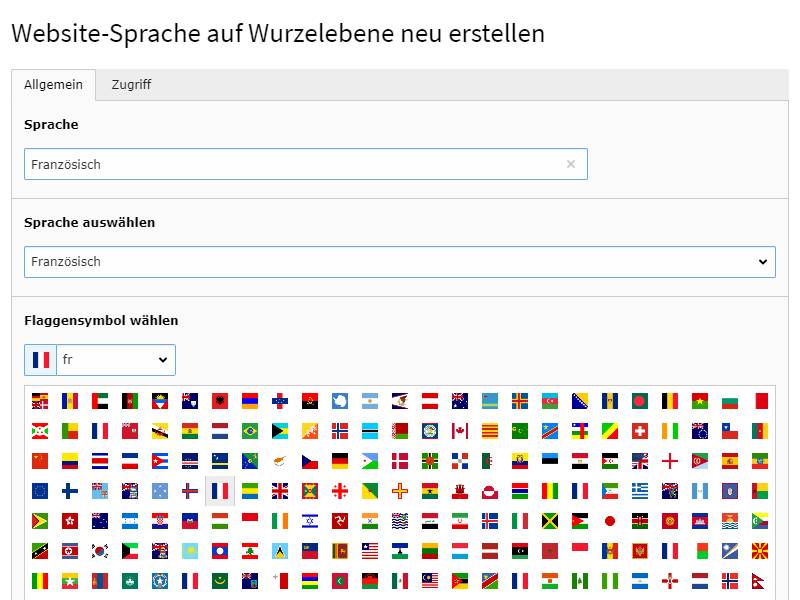Pick the Bangladesh flag
This screenshot has height=600, width=800.
click(640, 401)
